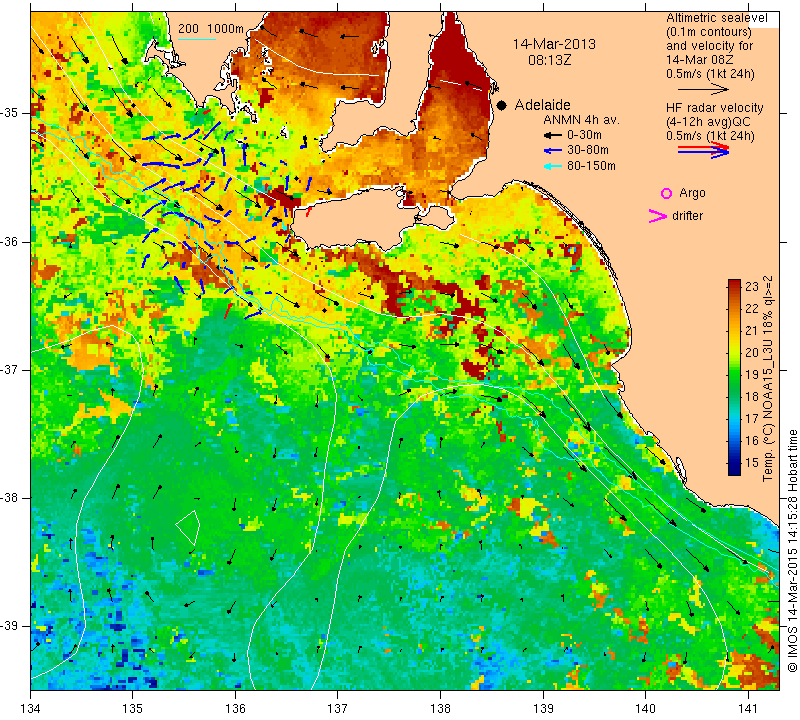
Task: Click the HF radar velocity label
Action: pos(714,108)
